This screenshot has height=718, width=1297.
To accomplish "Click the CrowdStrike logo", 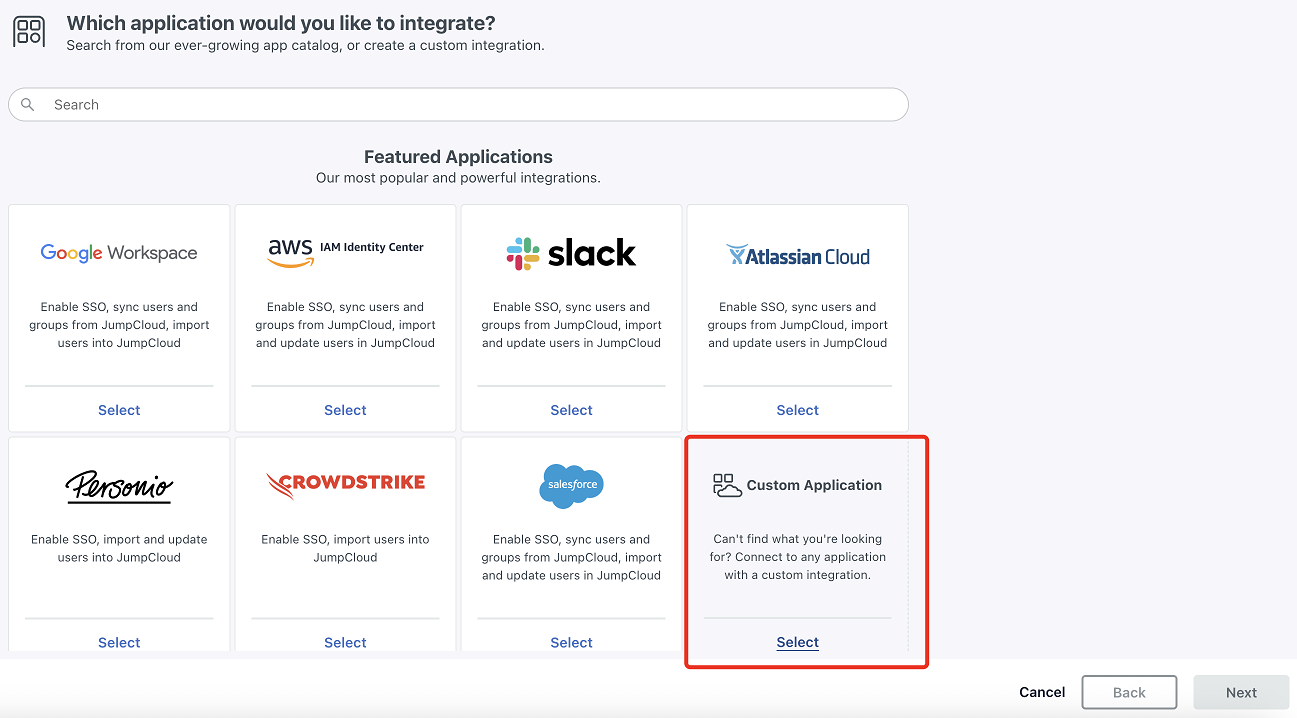I will 345,485.
